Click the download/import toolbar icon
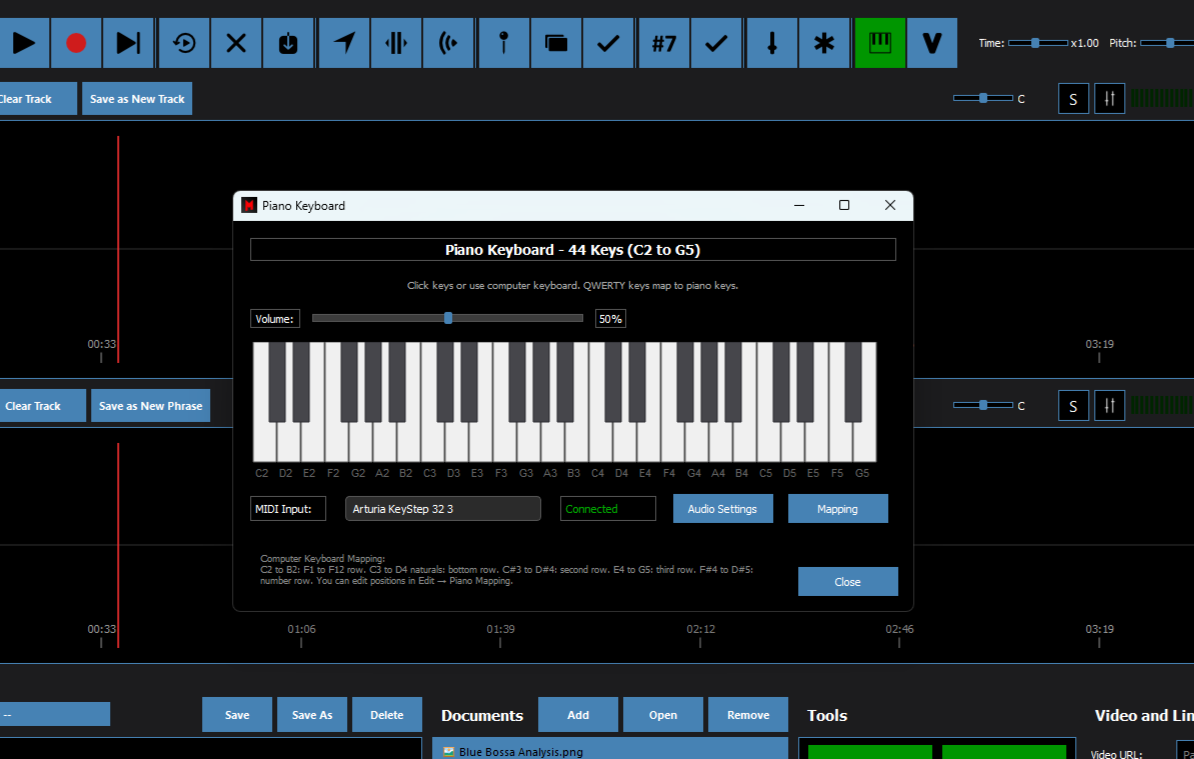 (288, 42)
